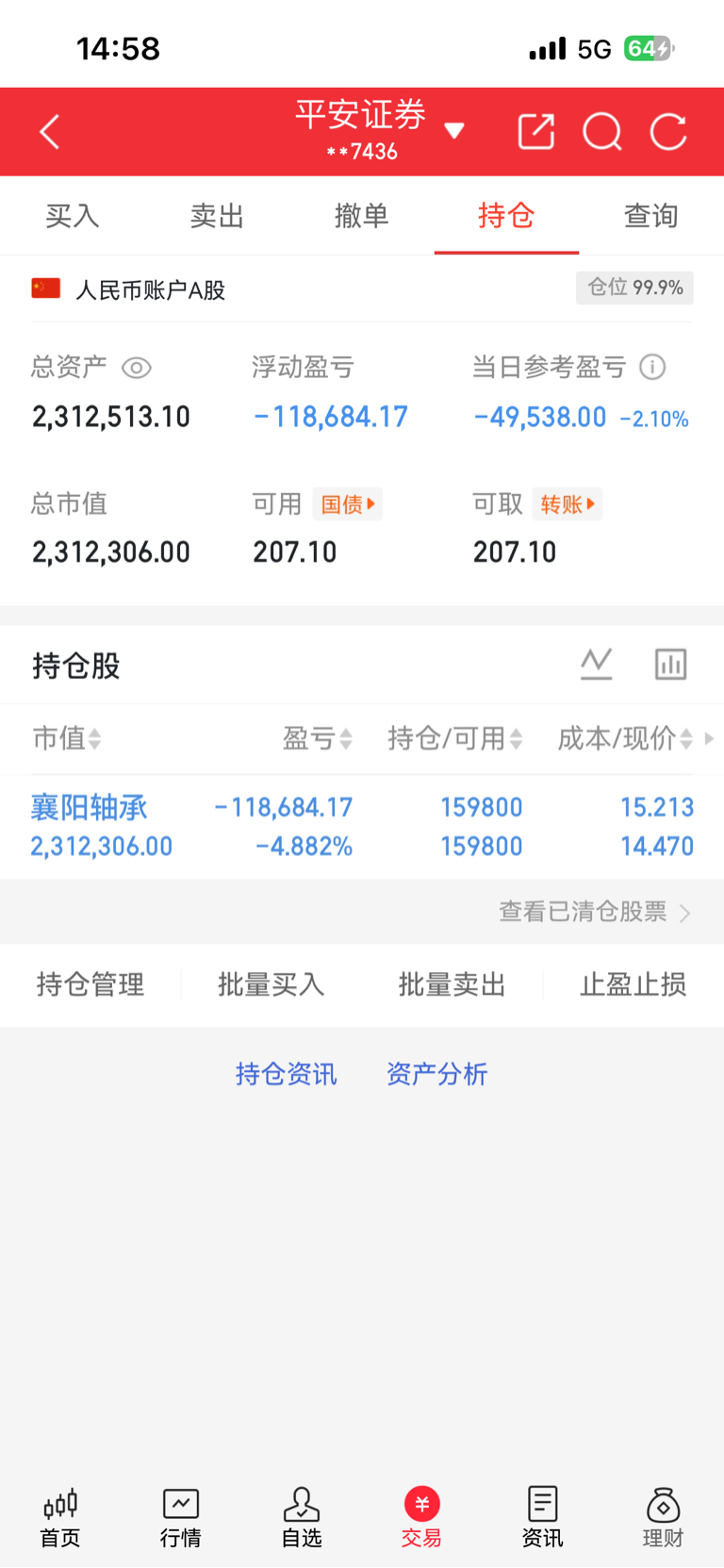Expand the 平安证券 account dropdown arrow
The width and height of the screenshot is (724, 1568).
point(454,131)
